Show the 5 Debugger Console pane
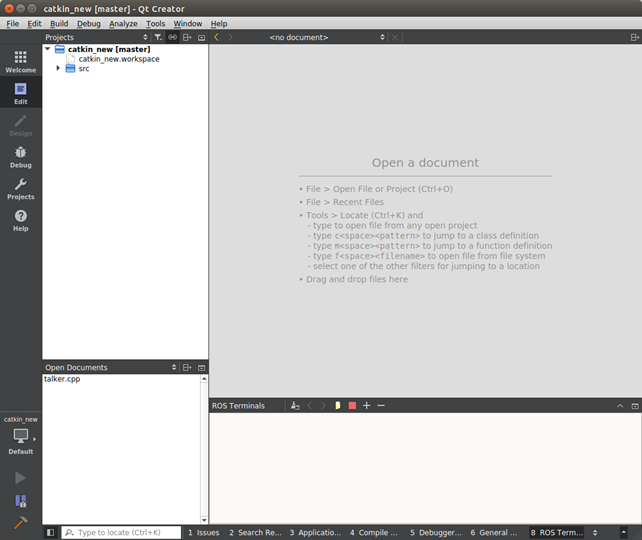Screen dimensions: 642x540 tap(436, 532)
